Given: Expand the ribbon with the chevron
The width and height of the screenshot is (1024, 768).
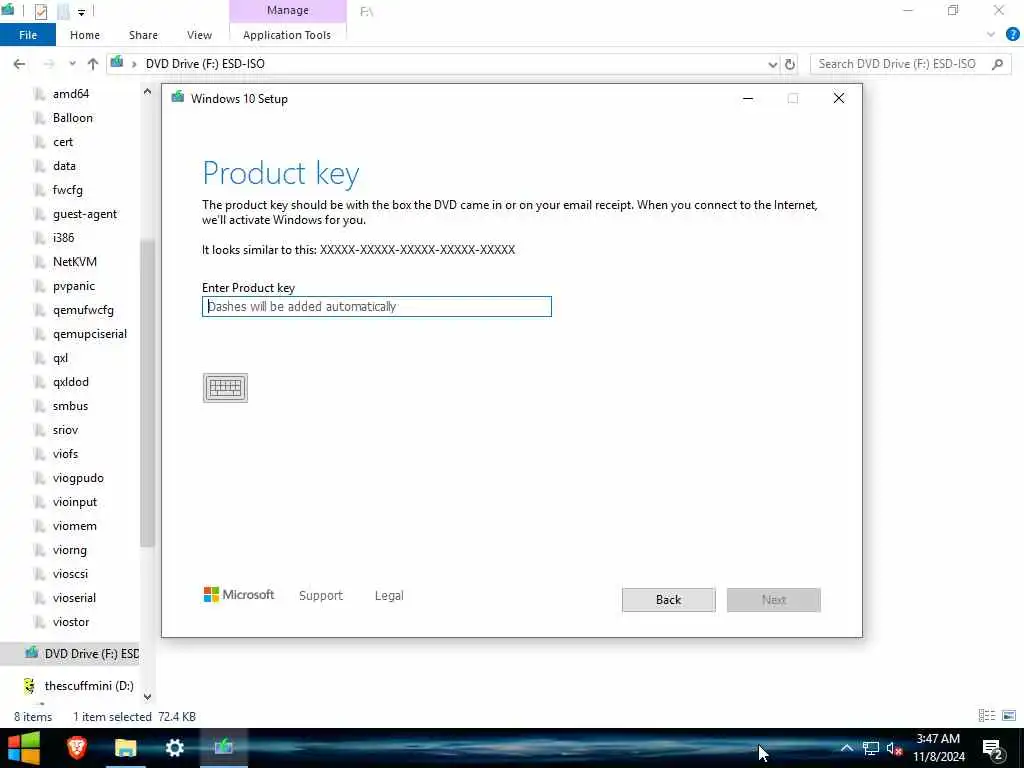Looking at the screenshot, I should pos(991,35).
